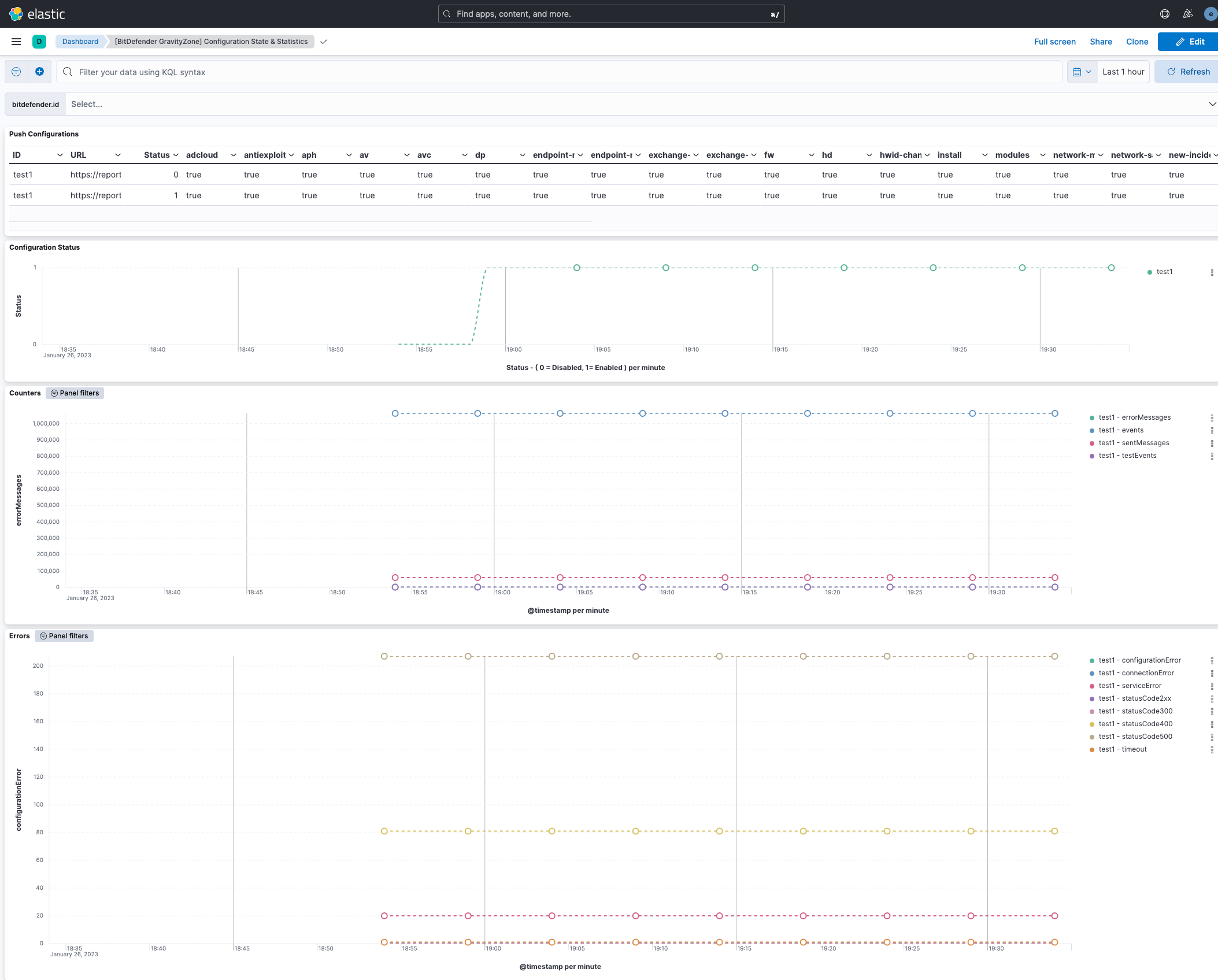Click the Clone dashboard icon
Viewport: 1218px width, 980px height.
click(x=1138, y=41)
